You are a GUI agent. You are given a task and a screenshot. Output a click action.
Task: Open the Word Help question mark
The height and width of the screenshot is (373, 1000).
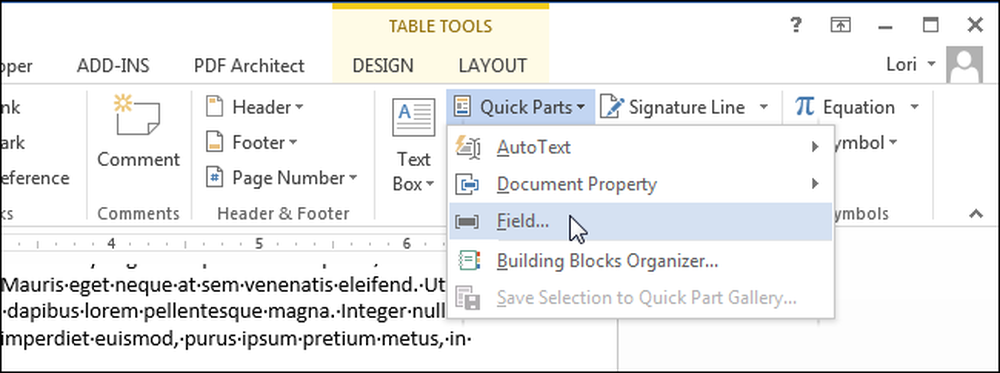click(x=795, y=26)
